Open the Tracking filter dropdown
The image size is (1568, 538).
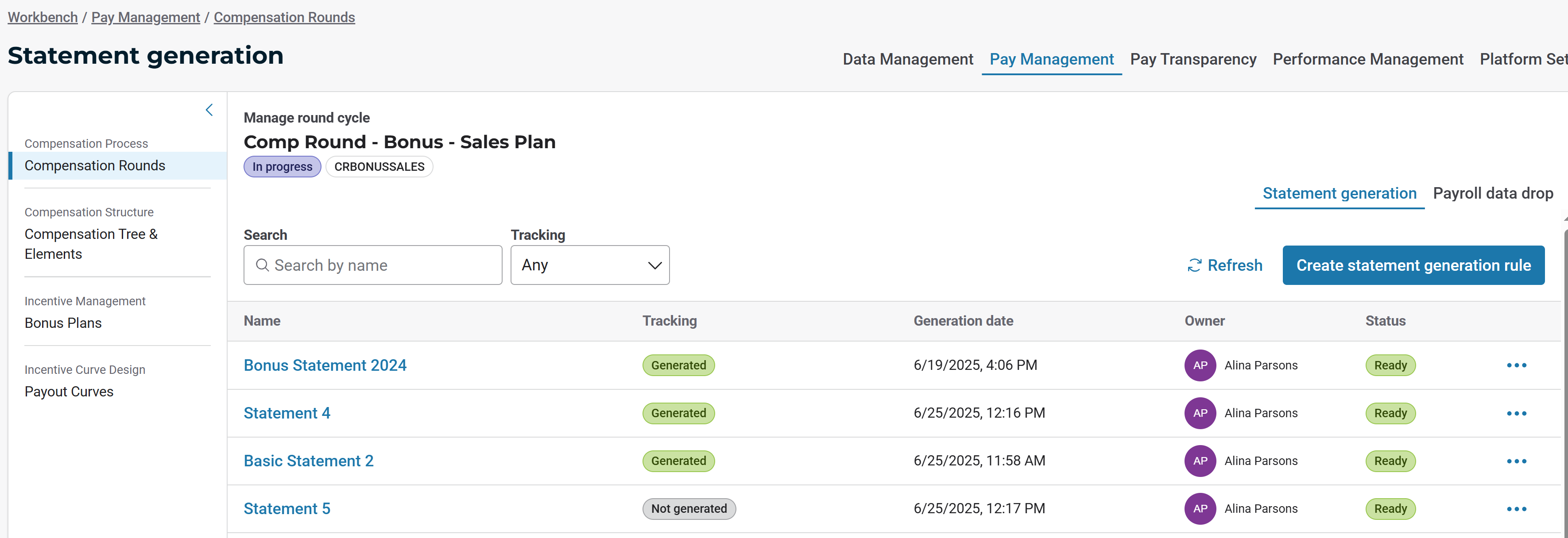589,265
